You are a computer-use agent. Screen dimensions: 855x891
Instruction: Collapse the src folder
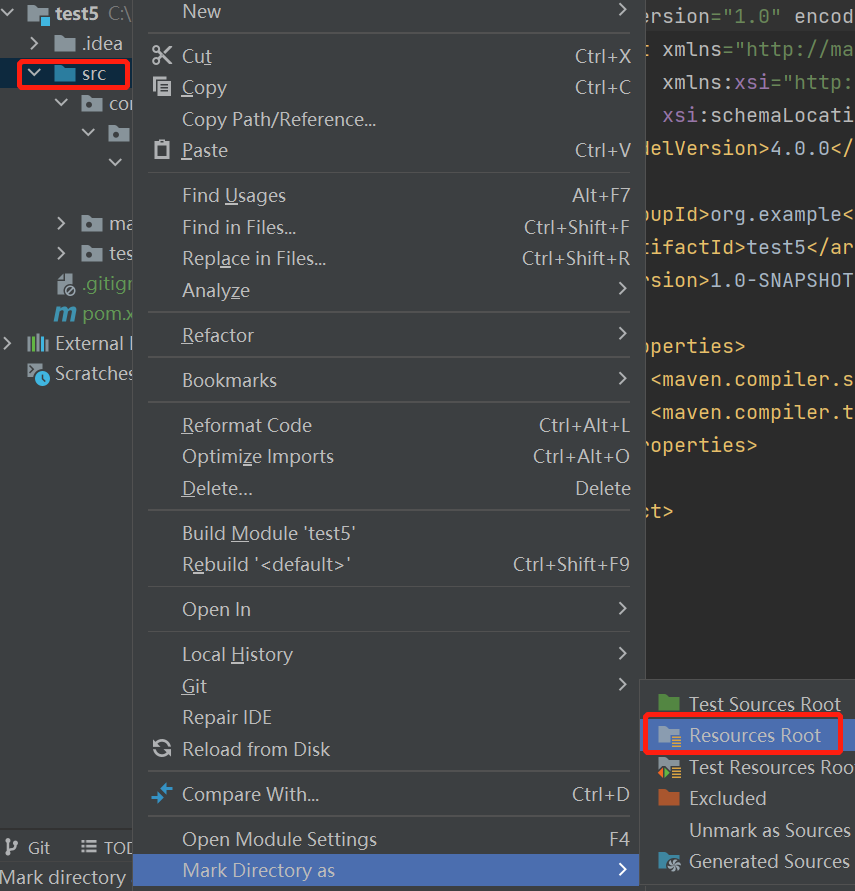tap(35, 73)
